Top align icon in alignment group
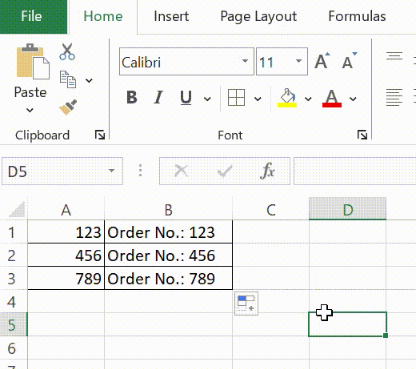This screenshot has height=369, width=416. coord(394,56)
